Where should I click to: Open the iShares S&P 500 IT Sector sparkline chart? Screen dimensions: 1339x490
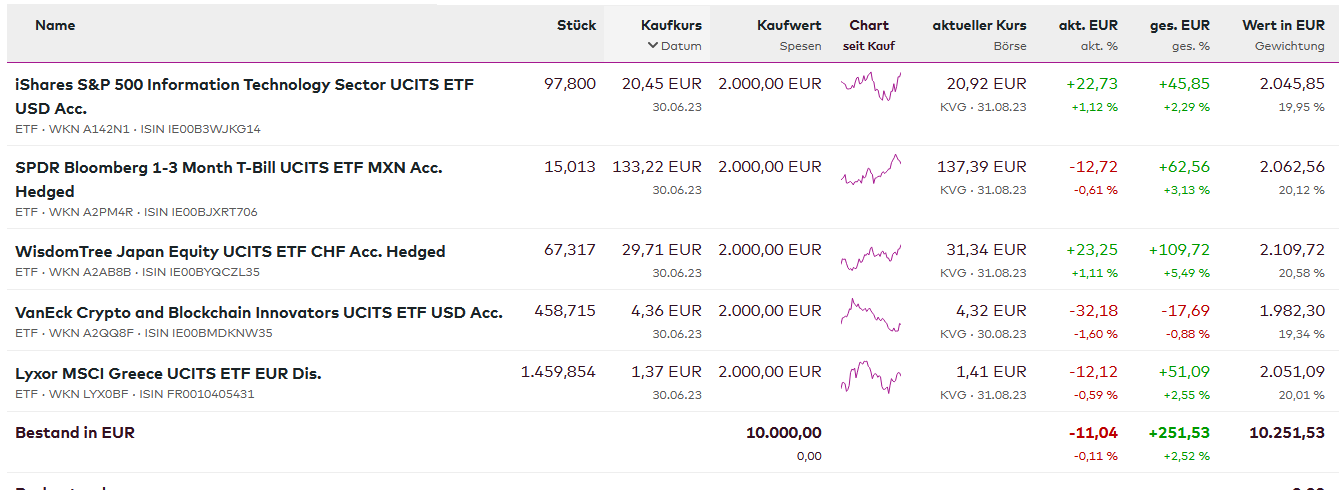pyautogui.click(x=871, y=86)
